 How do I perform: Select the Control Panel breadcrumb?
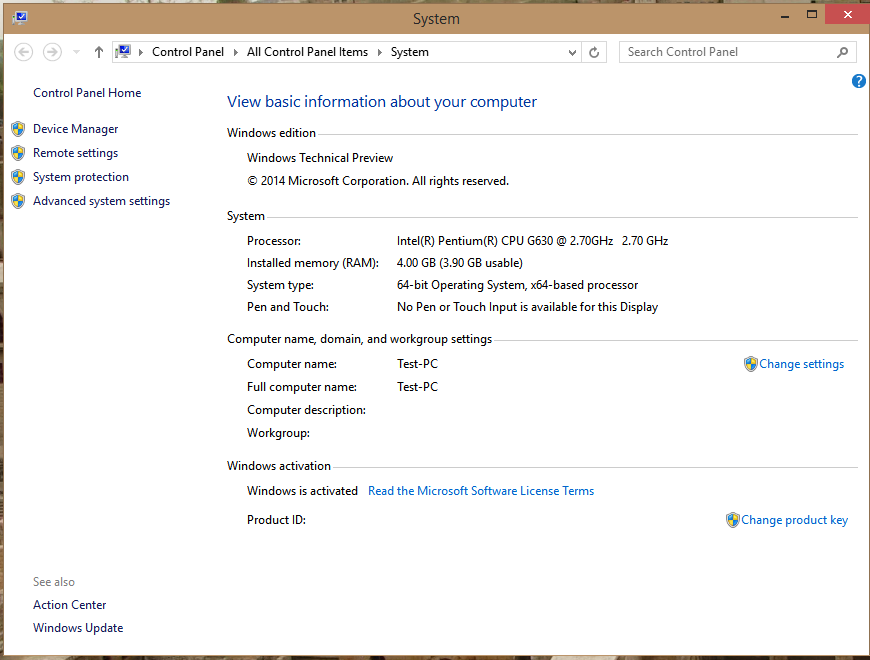click(188, 52)
